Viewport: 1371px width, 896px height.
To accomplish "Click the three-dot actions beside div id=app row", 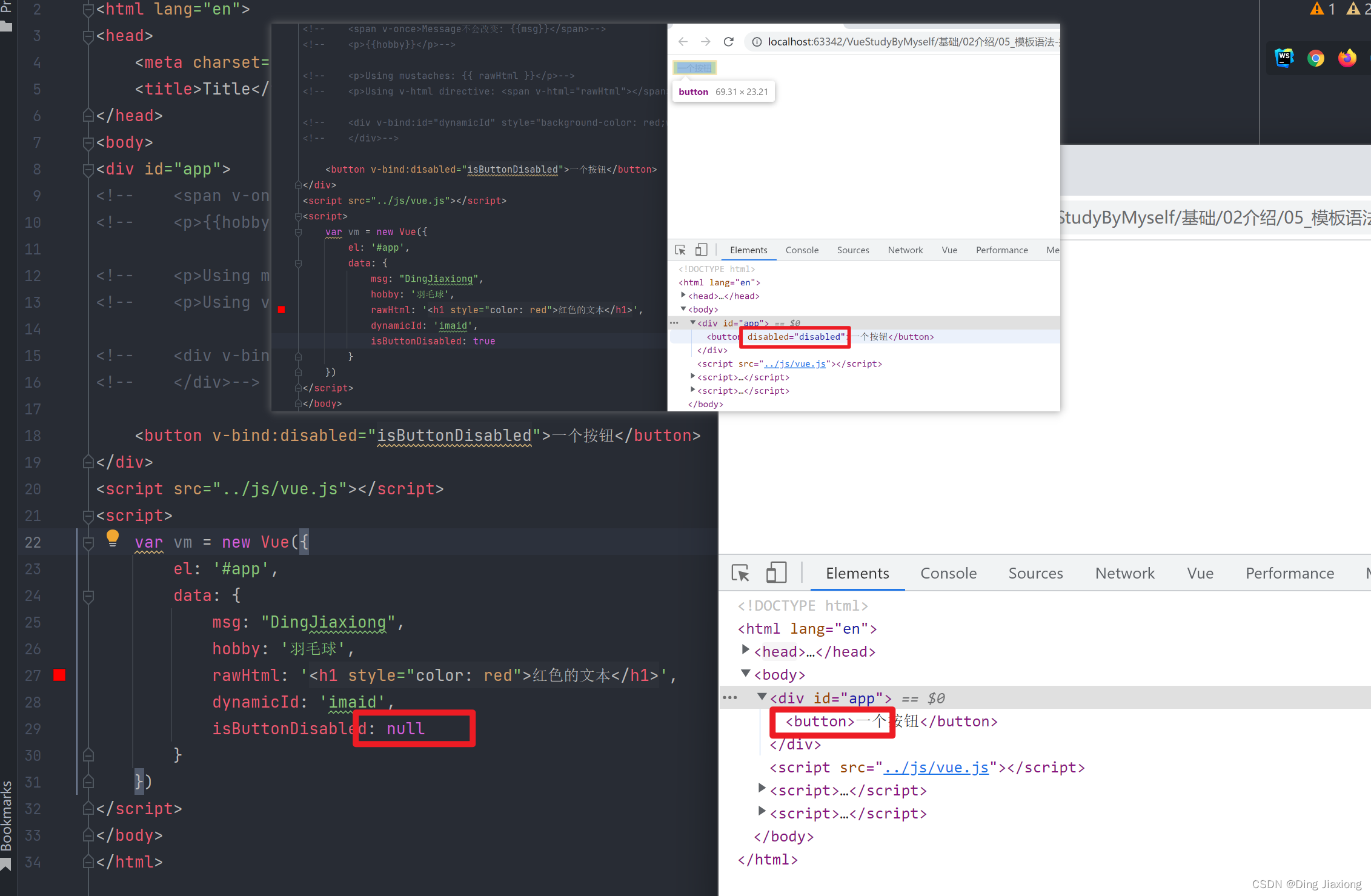I will coord(730,698).
